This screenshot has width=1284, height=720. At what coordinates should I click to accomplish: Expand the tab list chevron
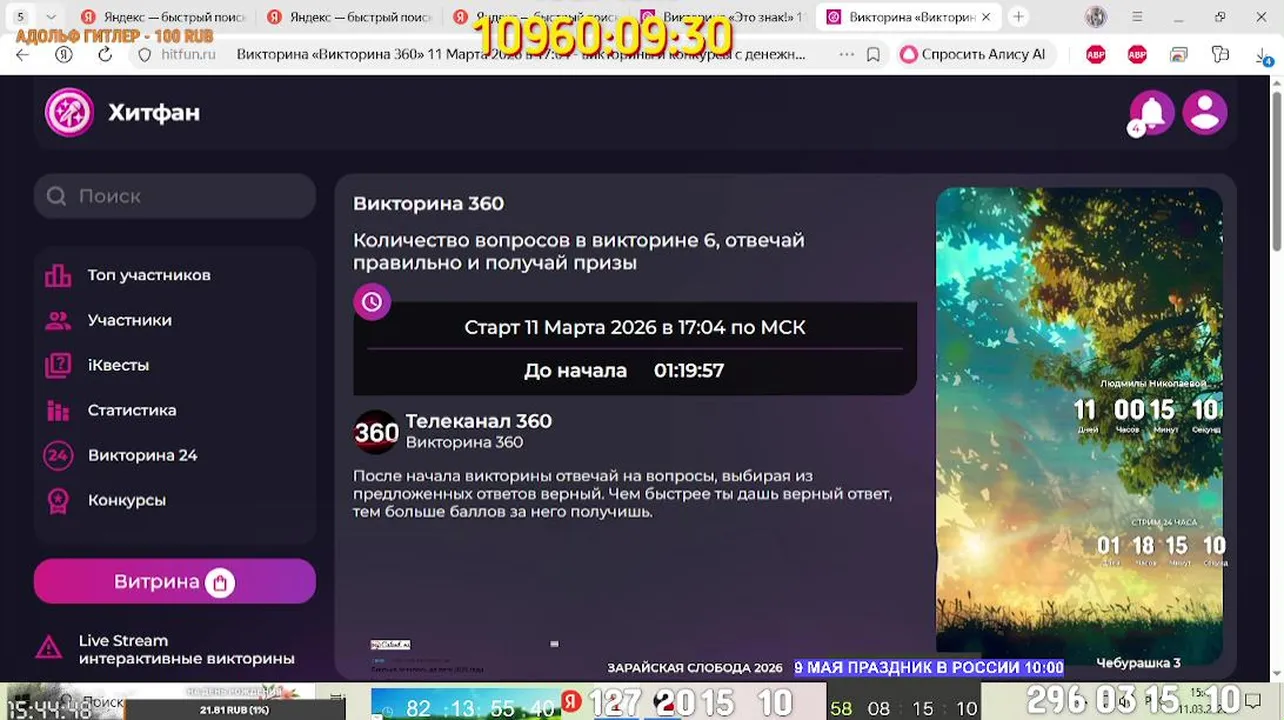pos(51,17)
